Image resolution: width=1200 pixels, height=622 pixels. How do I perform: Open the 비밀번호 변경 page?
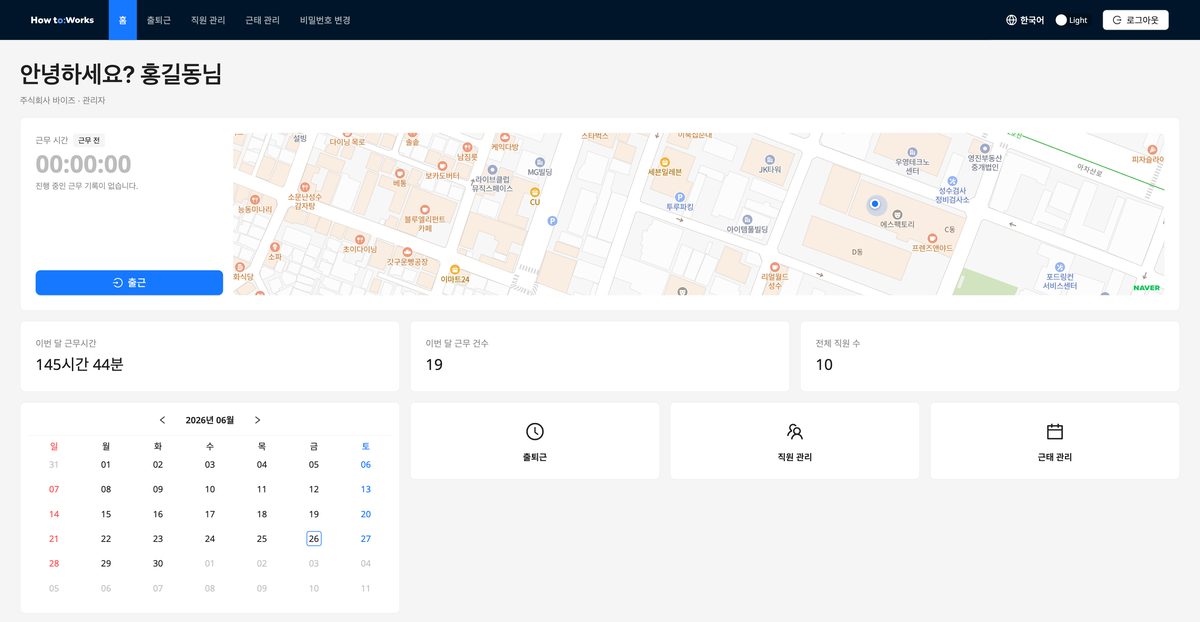coord(324,20)
